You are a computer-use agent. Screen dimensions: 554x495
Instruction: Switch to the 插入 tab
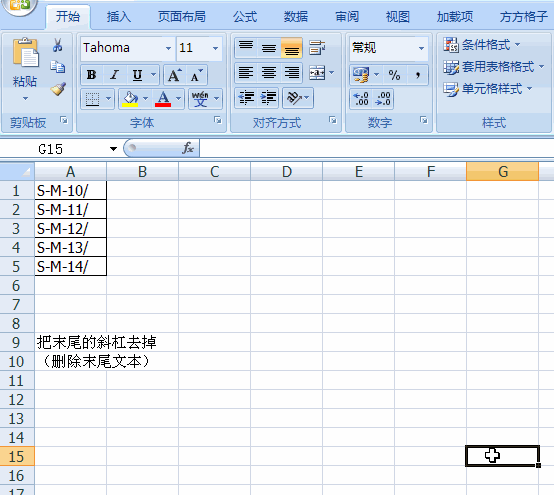pos(119,17)
